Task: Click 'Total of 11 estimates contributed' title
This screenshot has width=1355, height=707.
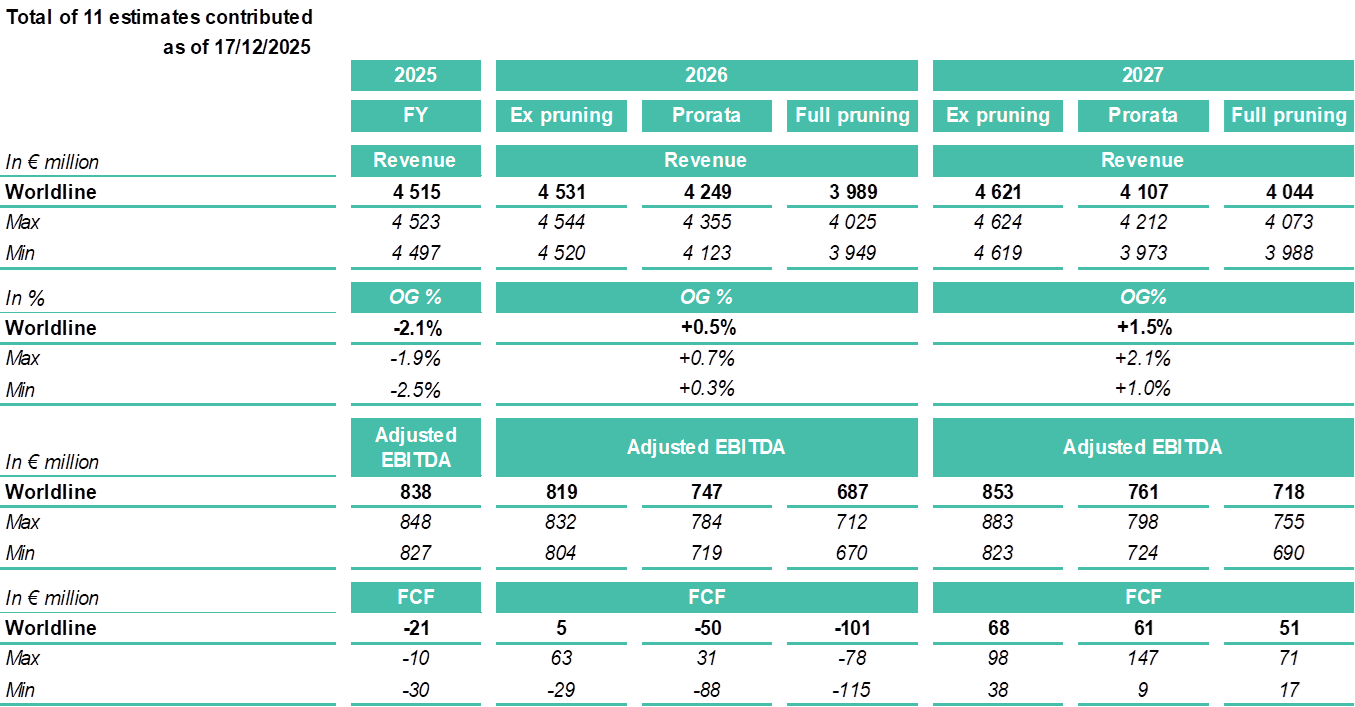Action: (x=159, y=17)
